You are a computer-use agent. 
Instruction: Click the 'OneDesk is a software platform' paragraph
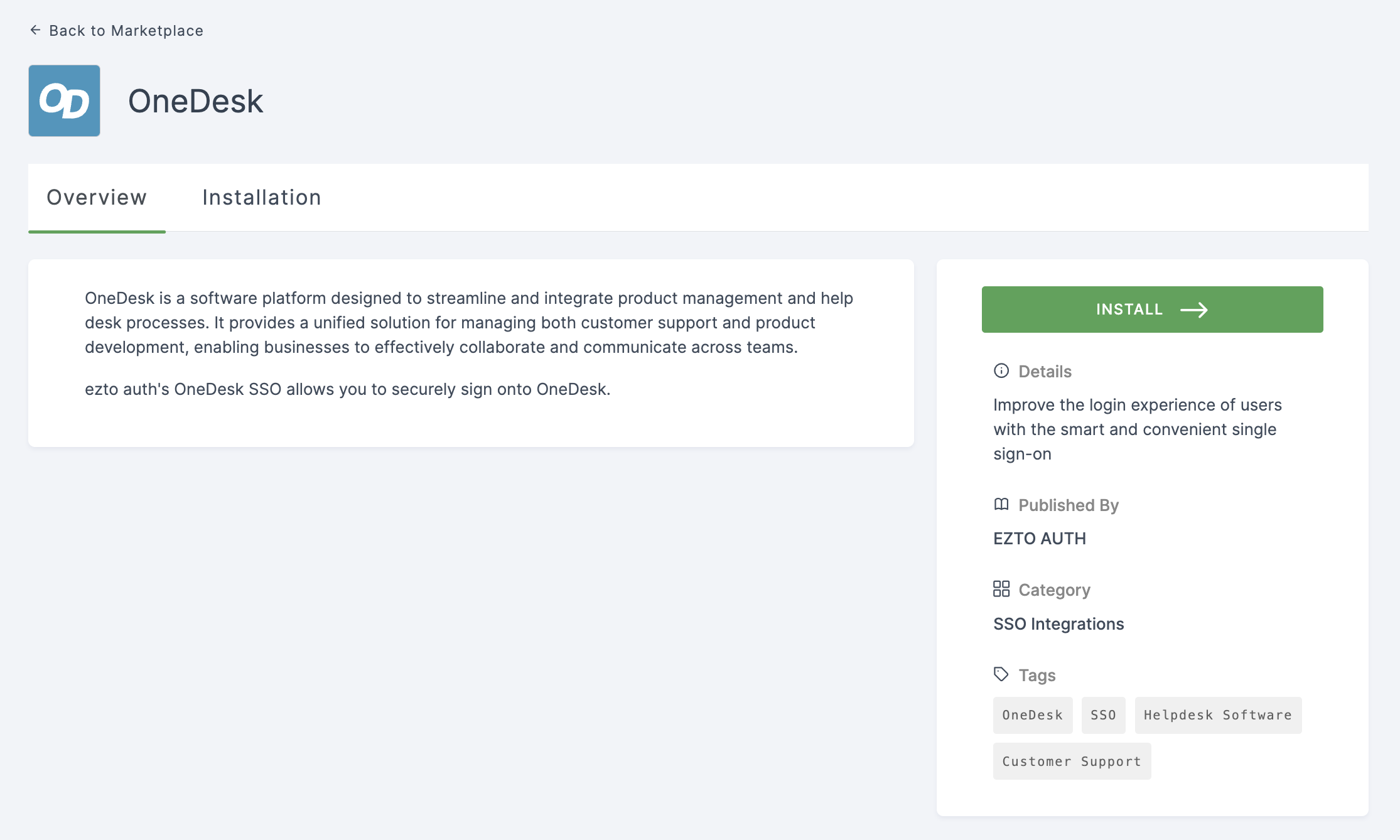click(469, 323)
